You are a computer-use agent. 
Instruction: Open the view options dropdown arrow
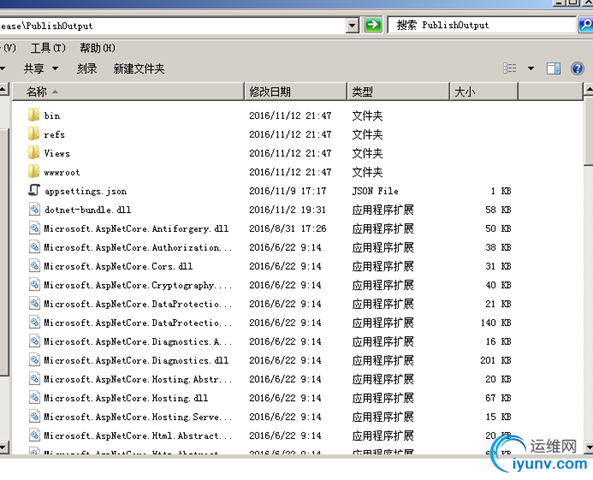tap(531, 68)
